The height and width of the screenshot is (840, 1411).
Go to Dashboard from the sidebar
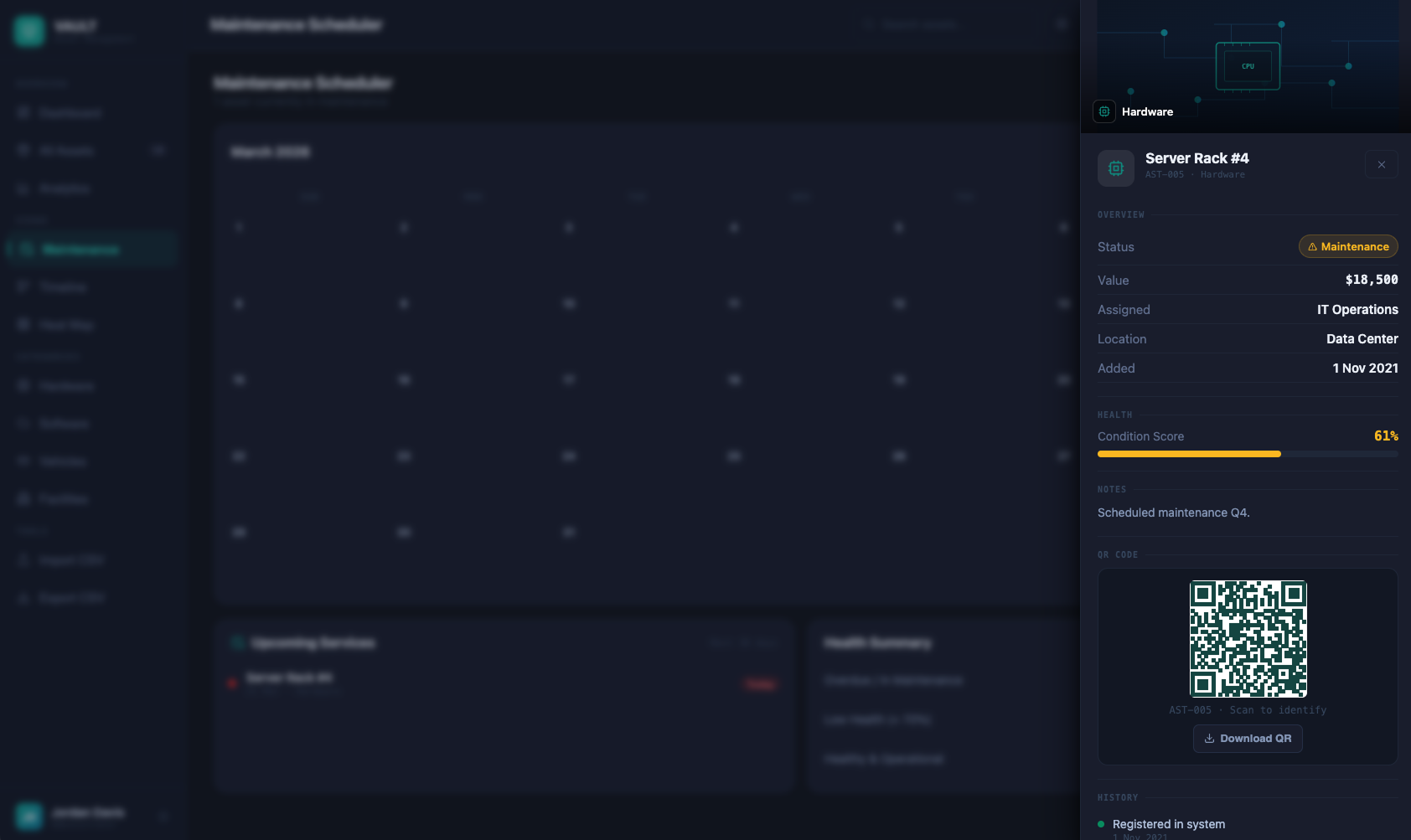(70, 113)
